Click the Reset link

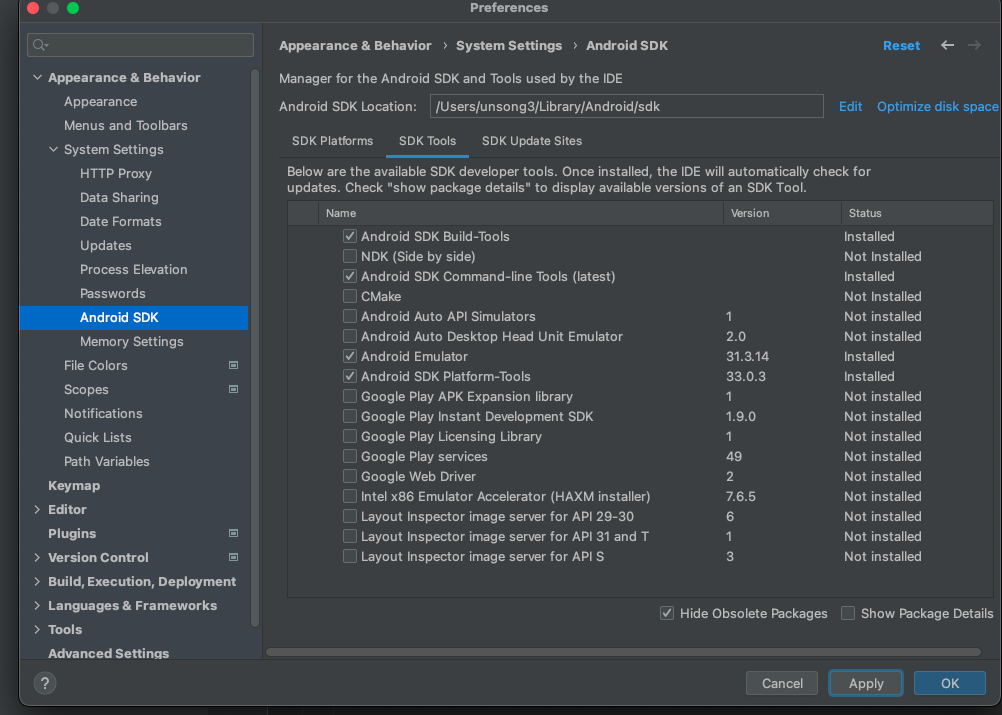(901, 45)
